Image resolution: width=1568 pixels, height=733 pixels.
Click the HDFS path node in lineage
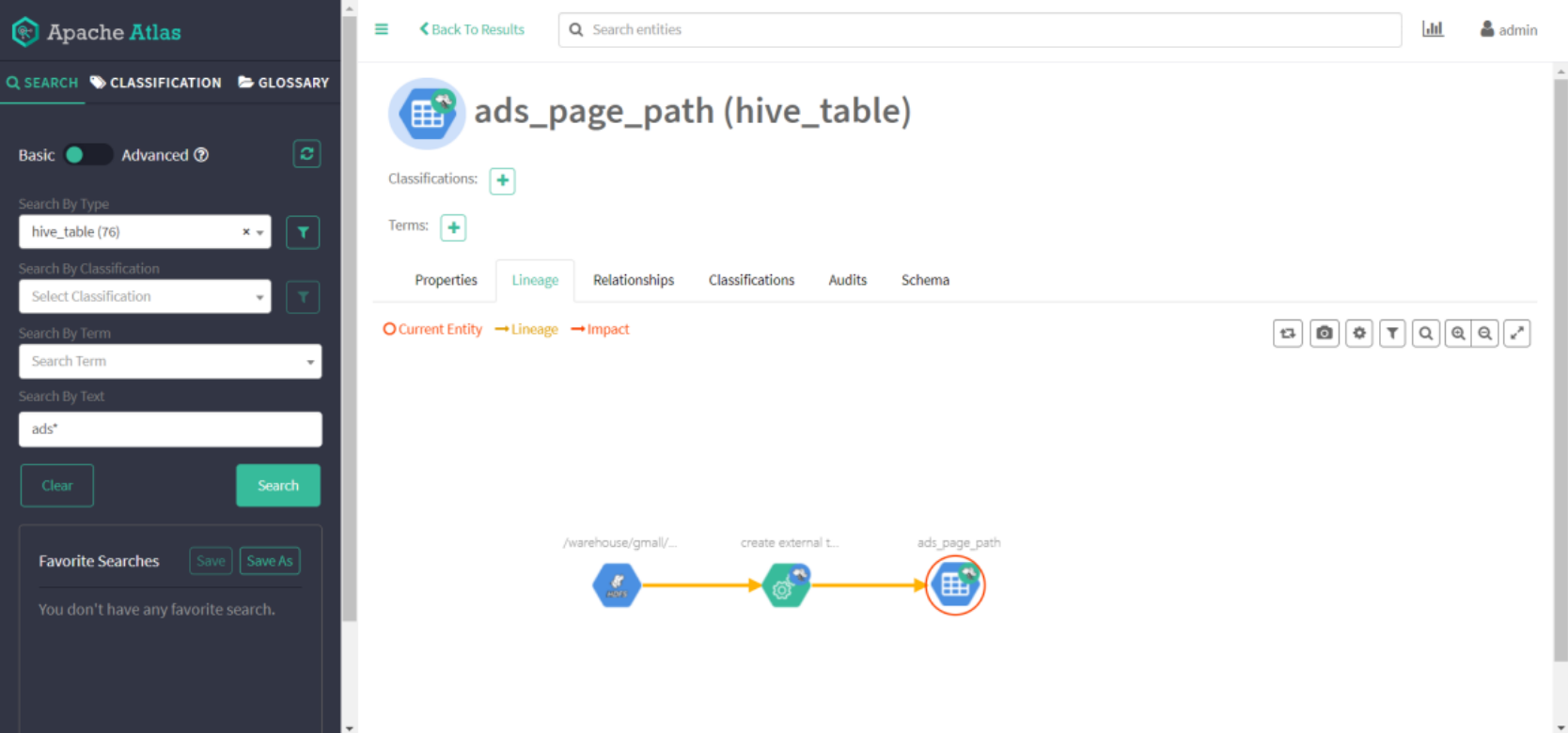[x=617, y=585]
